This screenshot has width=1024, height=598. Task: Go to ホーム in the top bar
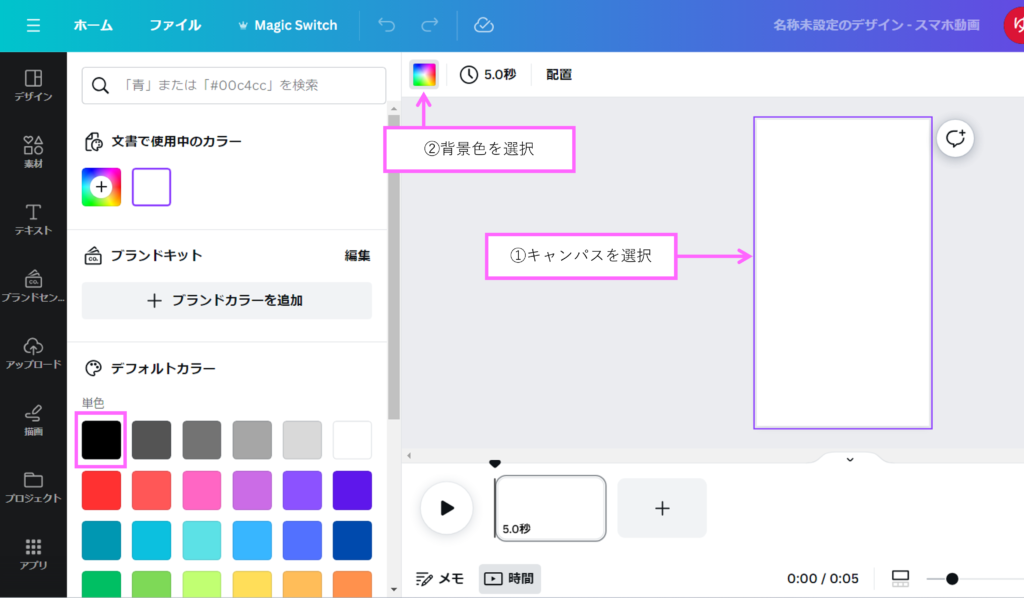click(x=93, y=25)
